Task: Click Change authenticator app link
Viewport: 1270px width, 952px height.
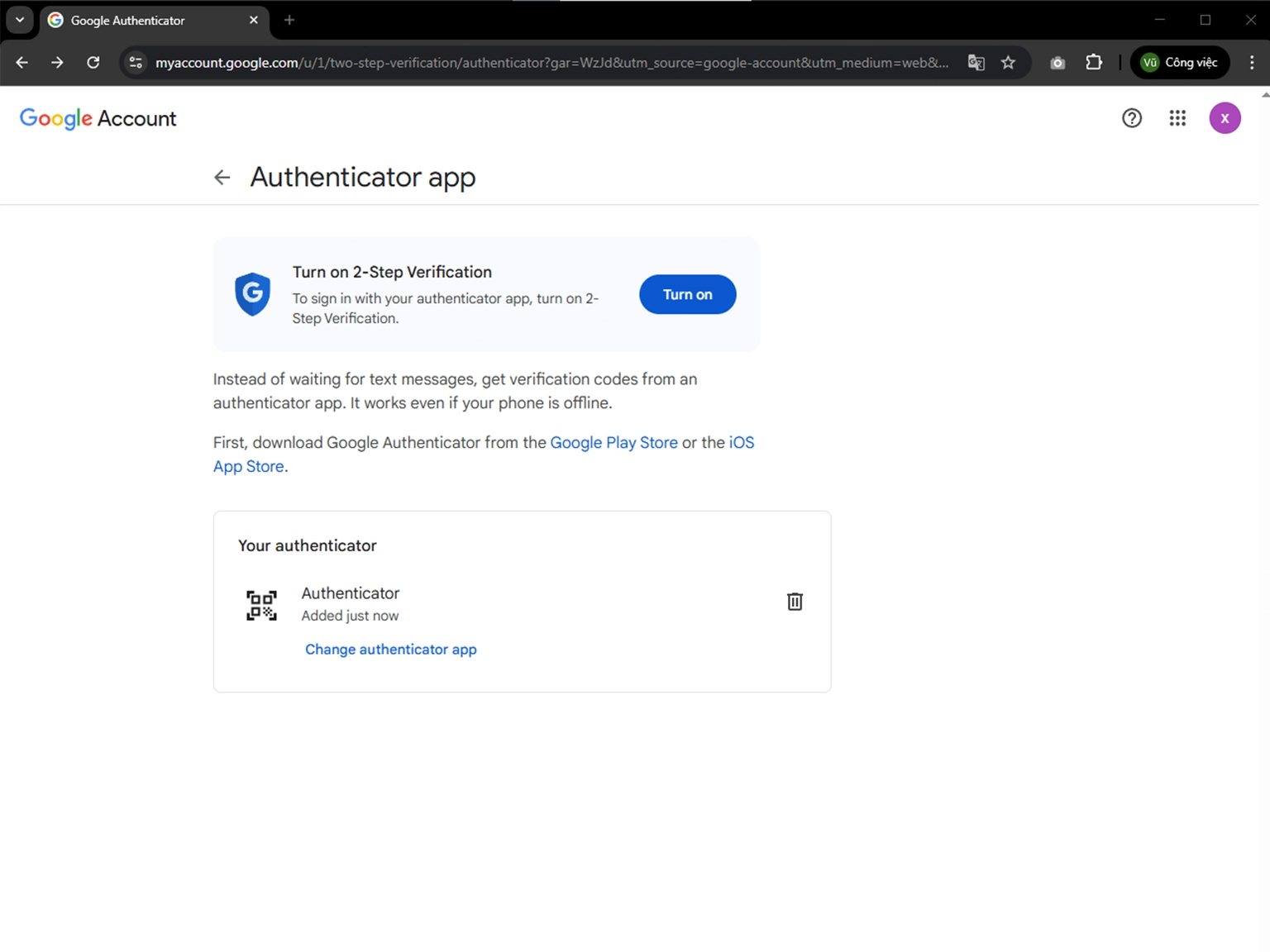Action: point(390,650)
